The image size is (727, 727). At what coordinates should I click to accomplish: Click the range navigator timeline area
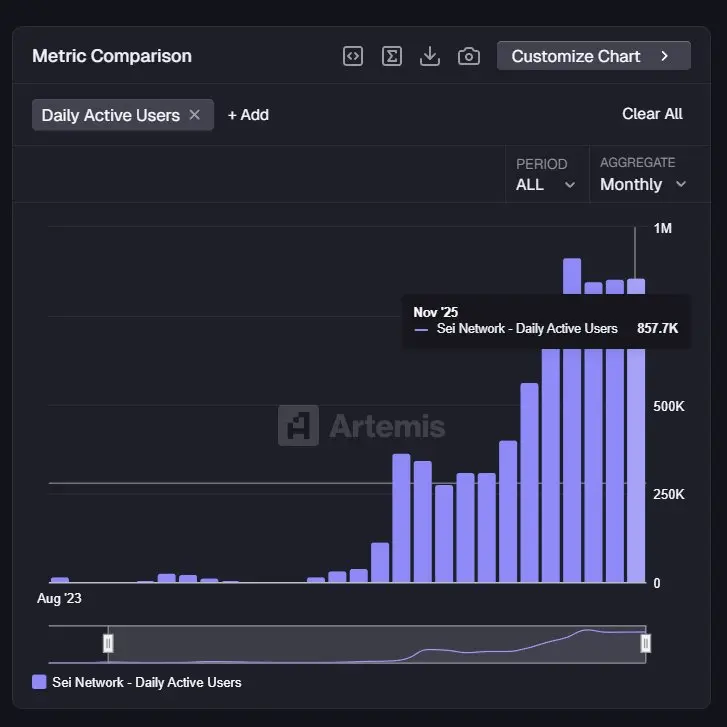coord(377,643)
